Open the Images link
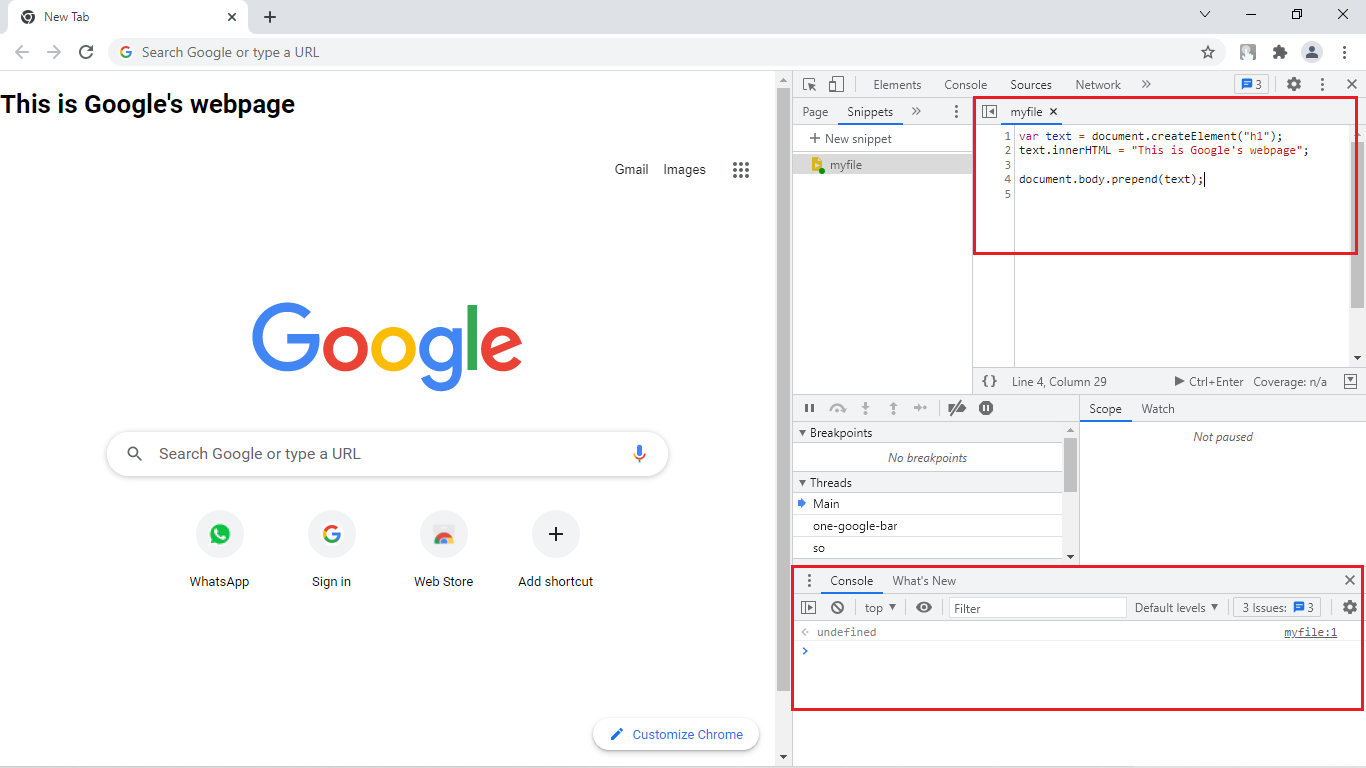The width and height of the screenshot is (1366, 768). pyautogui.click(x=684, y=170)
